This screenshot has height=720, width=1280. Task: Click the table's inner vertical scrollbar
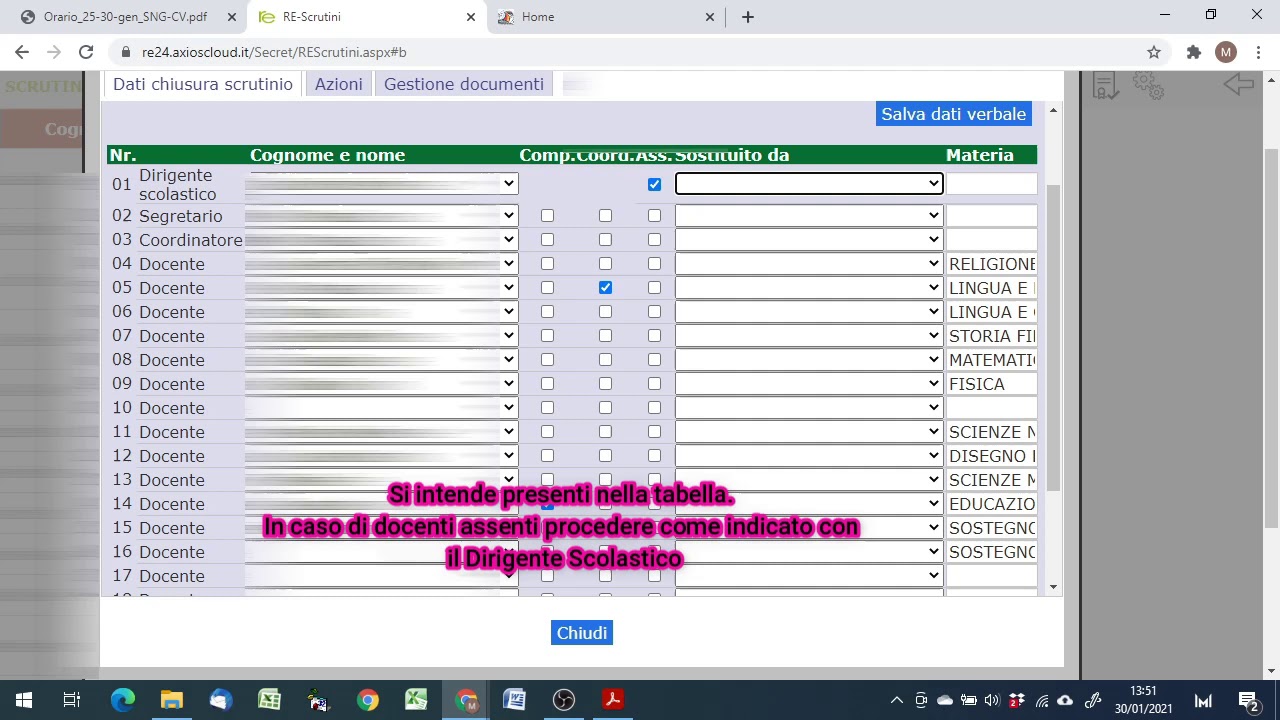[x=1053, y=337]
